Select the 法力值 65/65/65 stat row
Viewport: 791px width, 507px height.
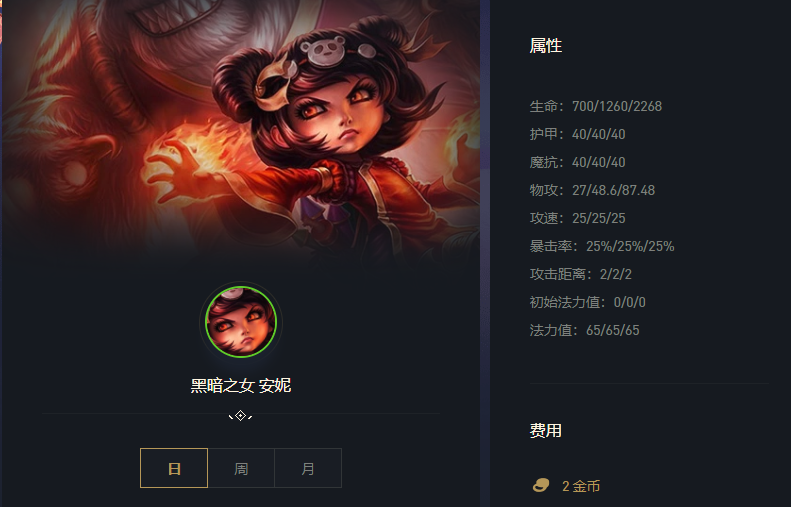pos(585,330)
